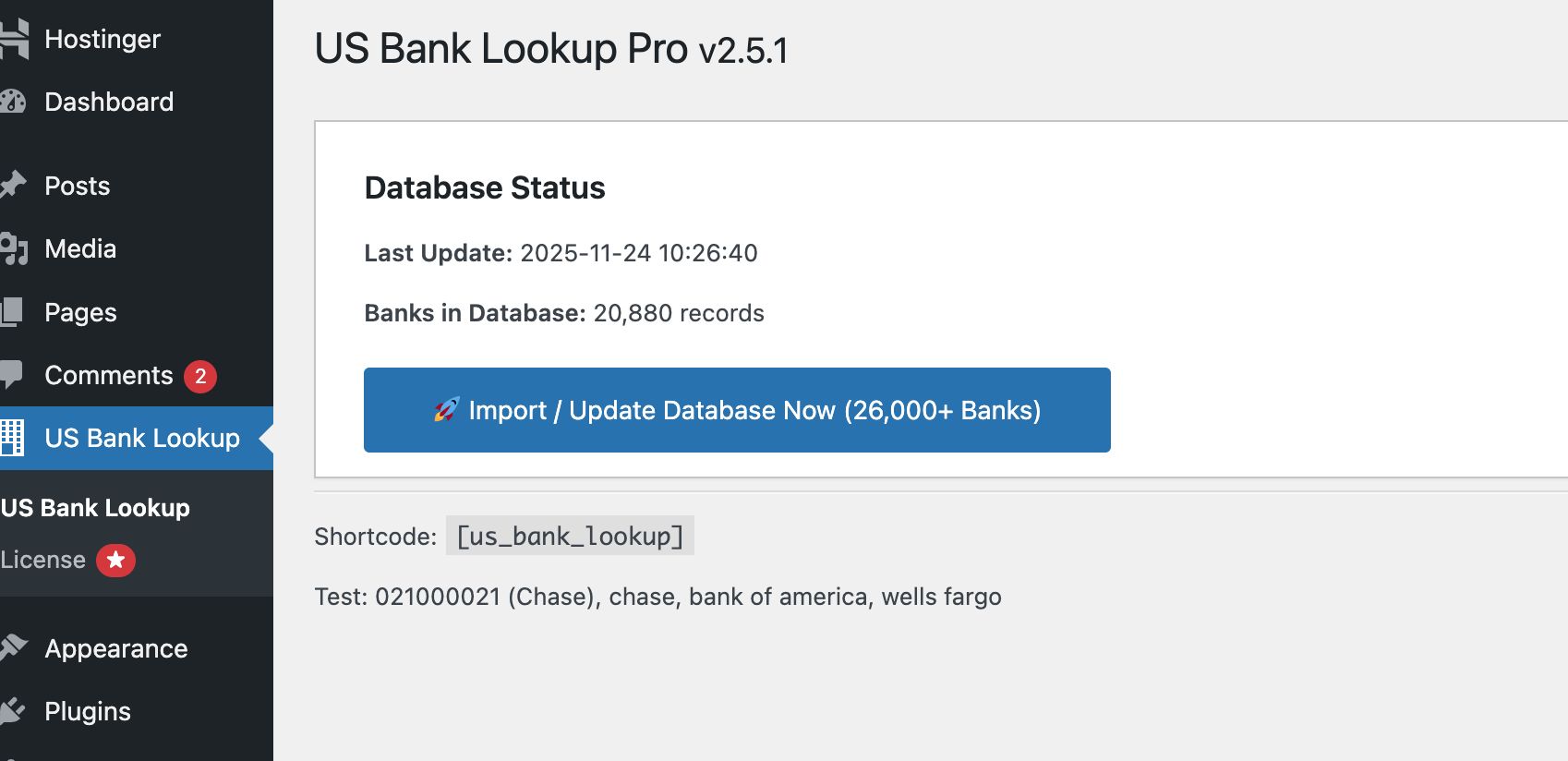This screenshot has width=1568, height=761.
Task: Click the [us_bank_lookup] shortcode text
Action: (x=570, y=536)
